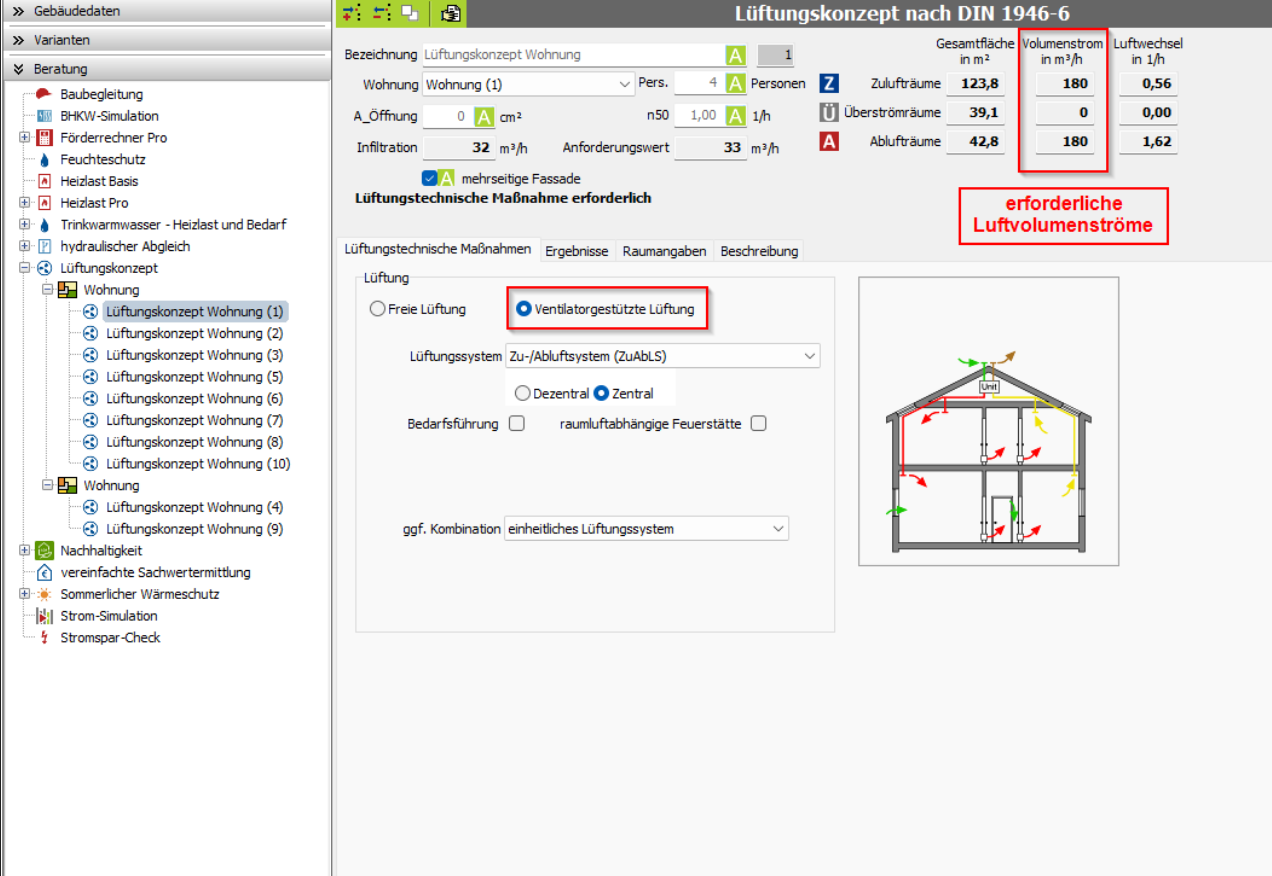Screen dimensions: 1272x876
Task: Click the green A button beside Bezeichnung
Action: 735,55
